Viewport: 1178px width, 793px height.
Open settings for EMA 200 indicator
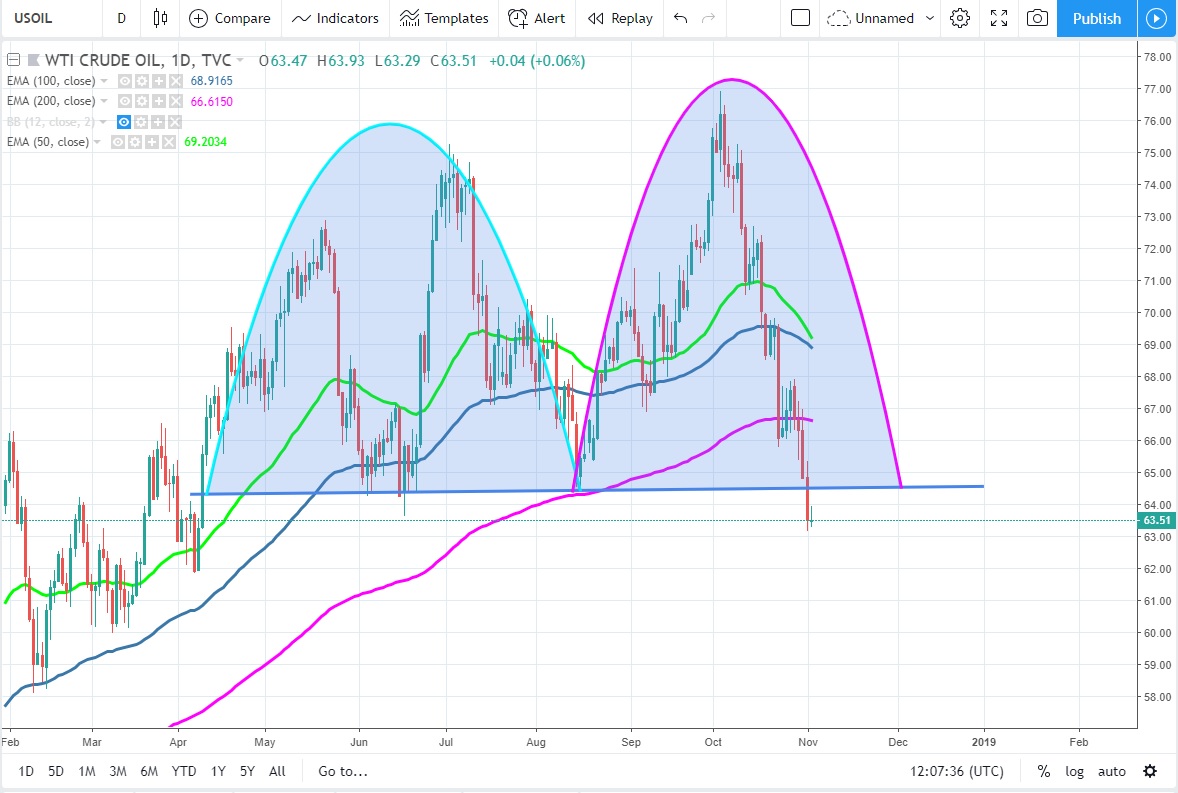[x=142, y=101]
